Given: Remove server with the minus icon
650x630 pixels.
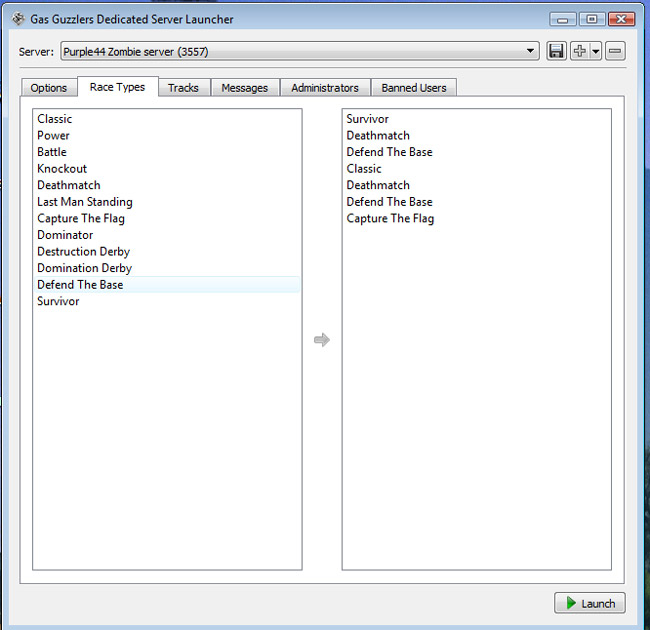Looking at the screenshot, I should click(615, 51).
